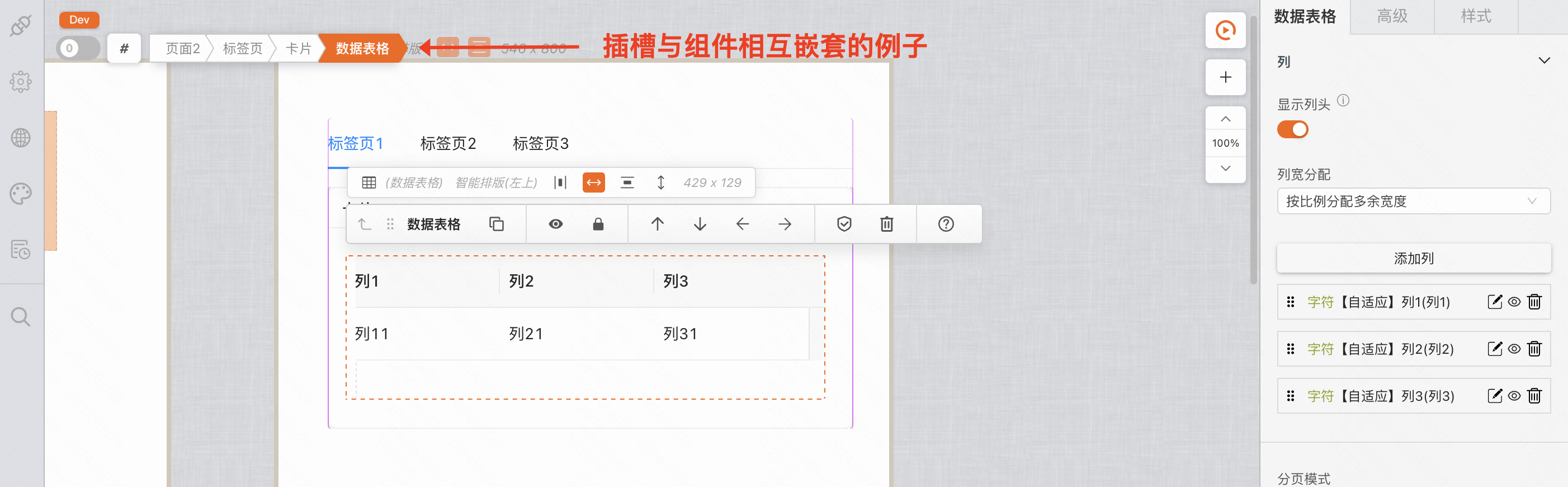Image resolution: width=1568 pixels, height=487 pixels.
Task: Open help question mark icon
Action: 946,224
